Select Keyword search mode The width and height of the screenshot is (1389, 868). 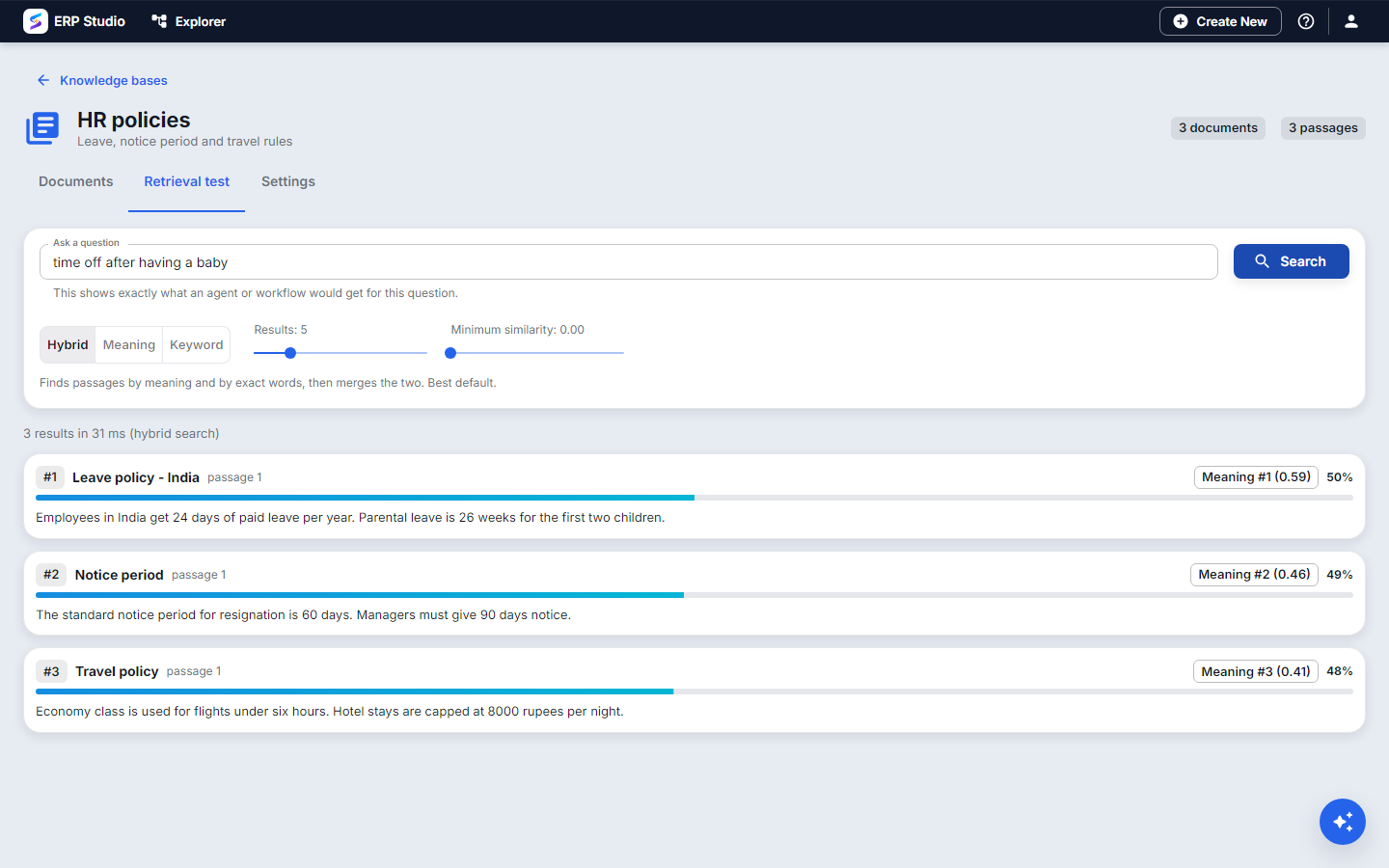(197, 344)
